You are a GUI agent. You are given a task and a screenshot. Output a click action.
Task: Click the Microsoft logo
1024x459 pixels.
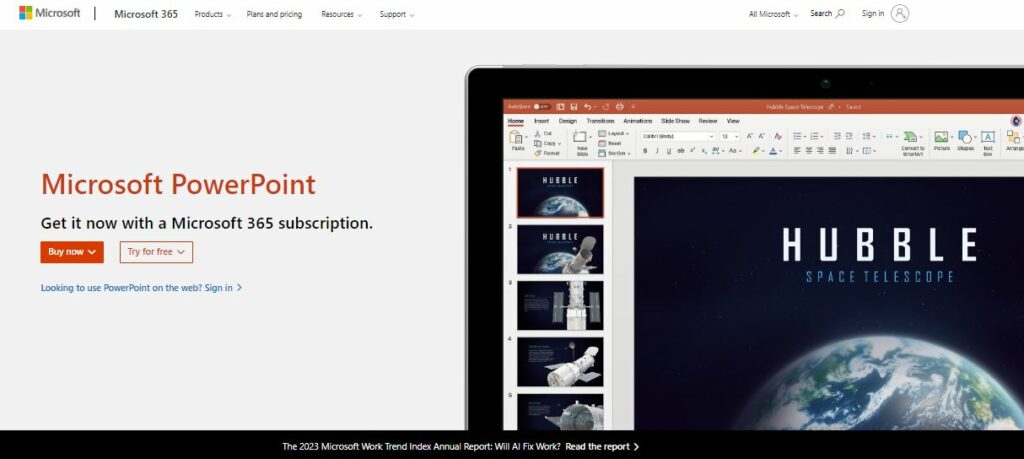point(50,13)
